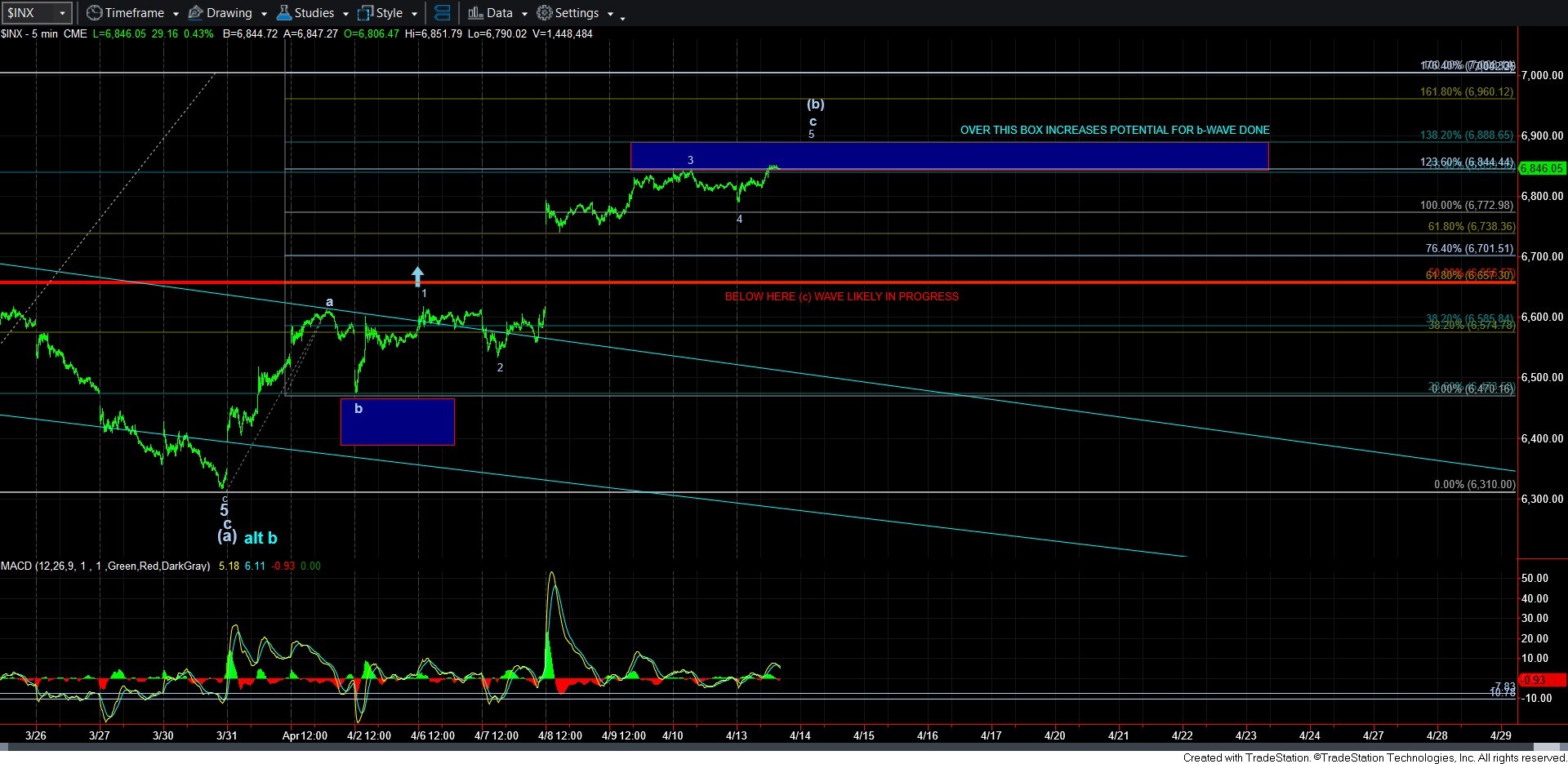Image resolution: width=1568 pixels, height=764 pixels.
Task: Click the blue stacked window linking icon
Action: pyautogui.click(x=442, y=13)
